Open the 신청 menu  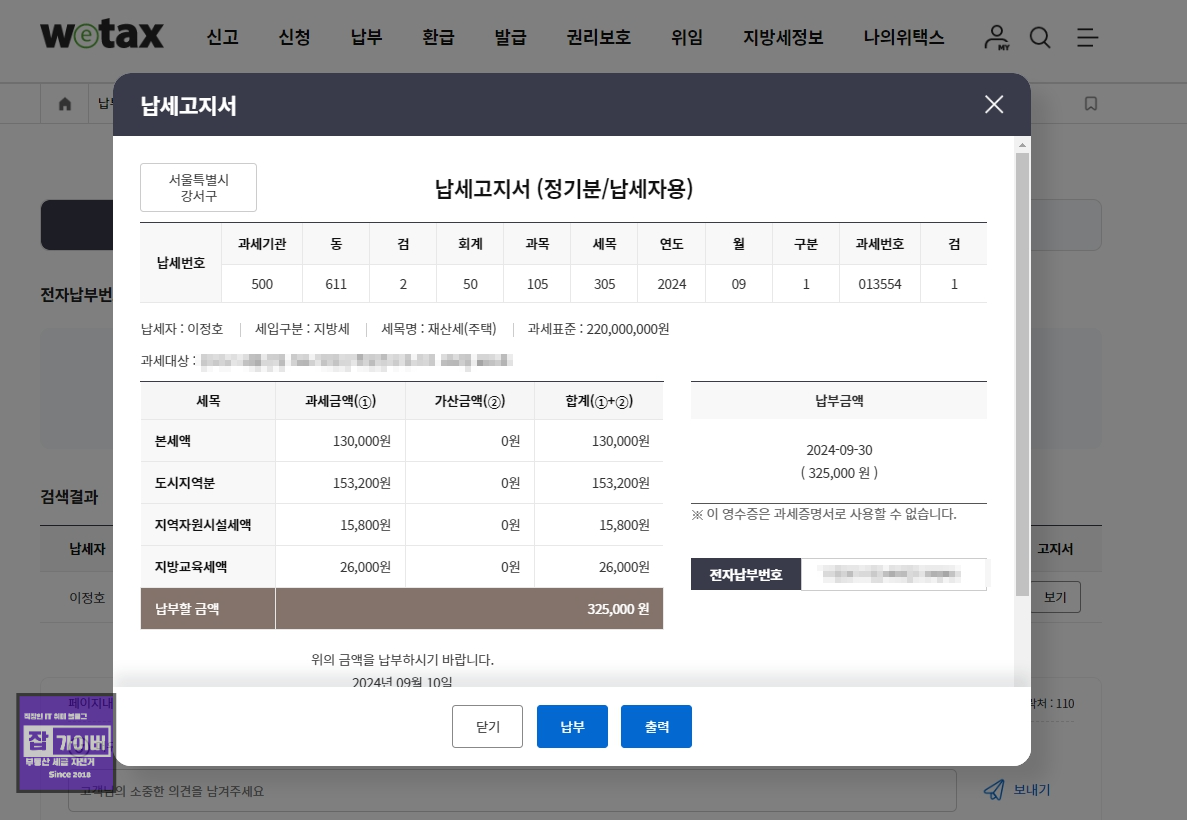[x=294, y=37]
